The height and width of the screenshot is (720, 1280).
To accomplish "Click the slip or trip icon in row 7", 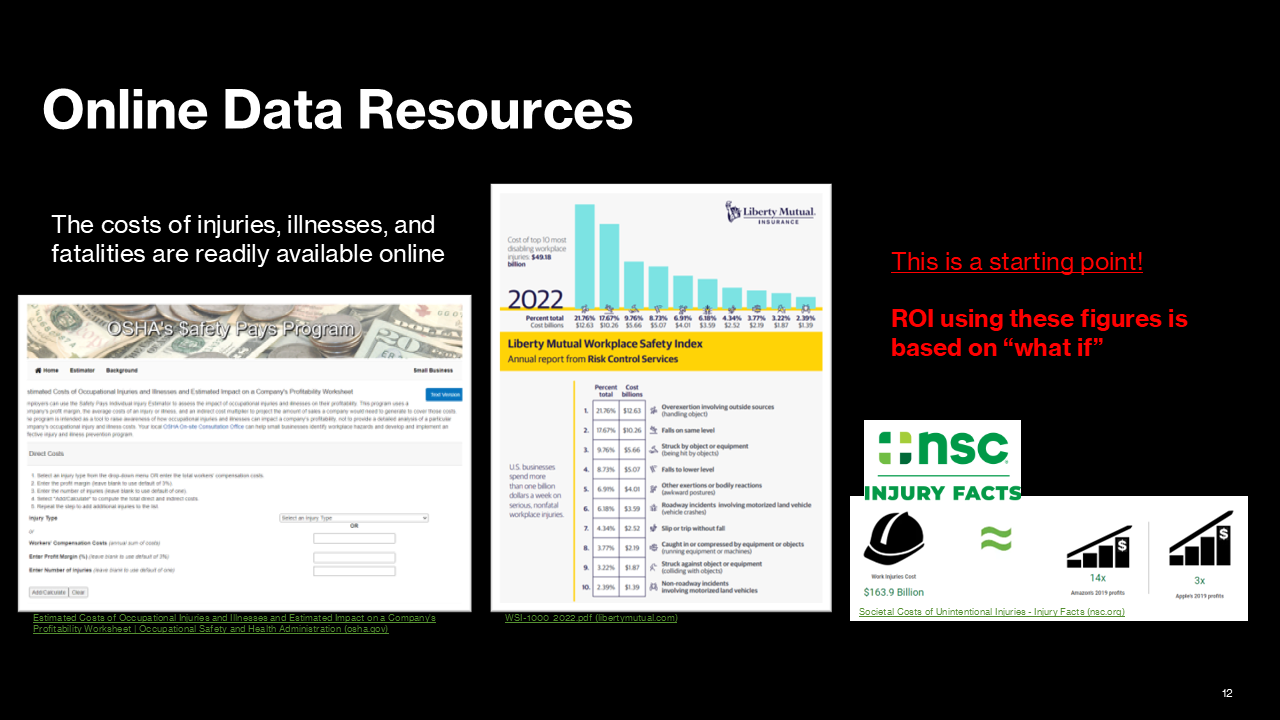I will (653, 527).
